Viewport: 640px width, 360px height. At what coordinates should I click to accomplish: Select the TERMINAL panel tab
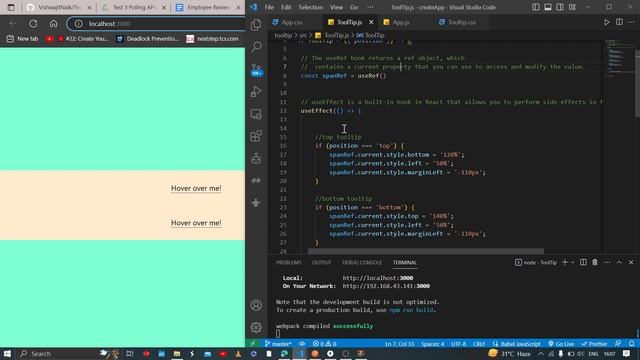pyautogui.click(x=404, y=262)
